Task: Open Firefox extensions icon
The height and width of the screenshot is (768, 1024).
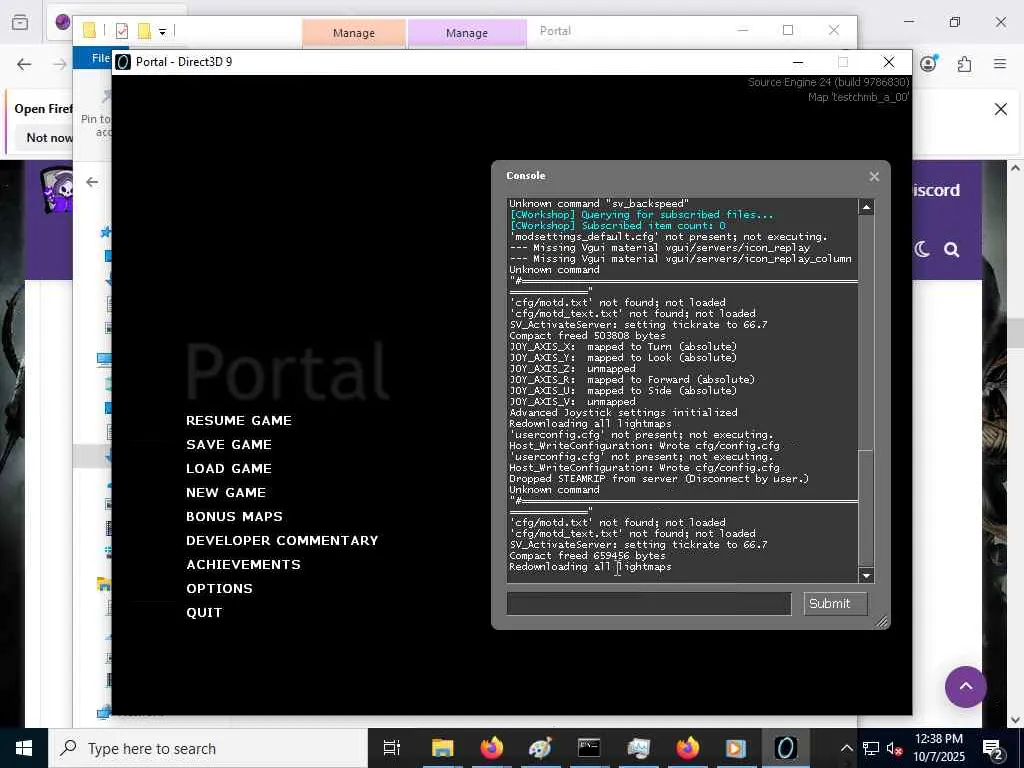Action: [x=964, y=64]
